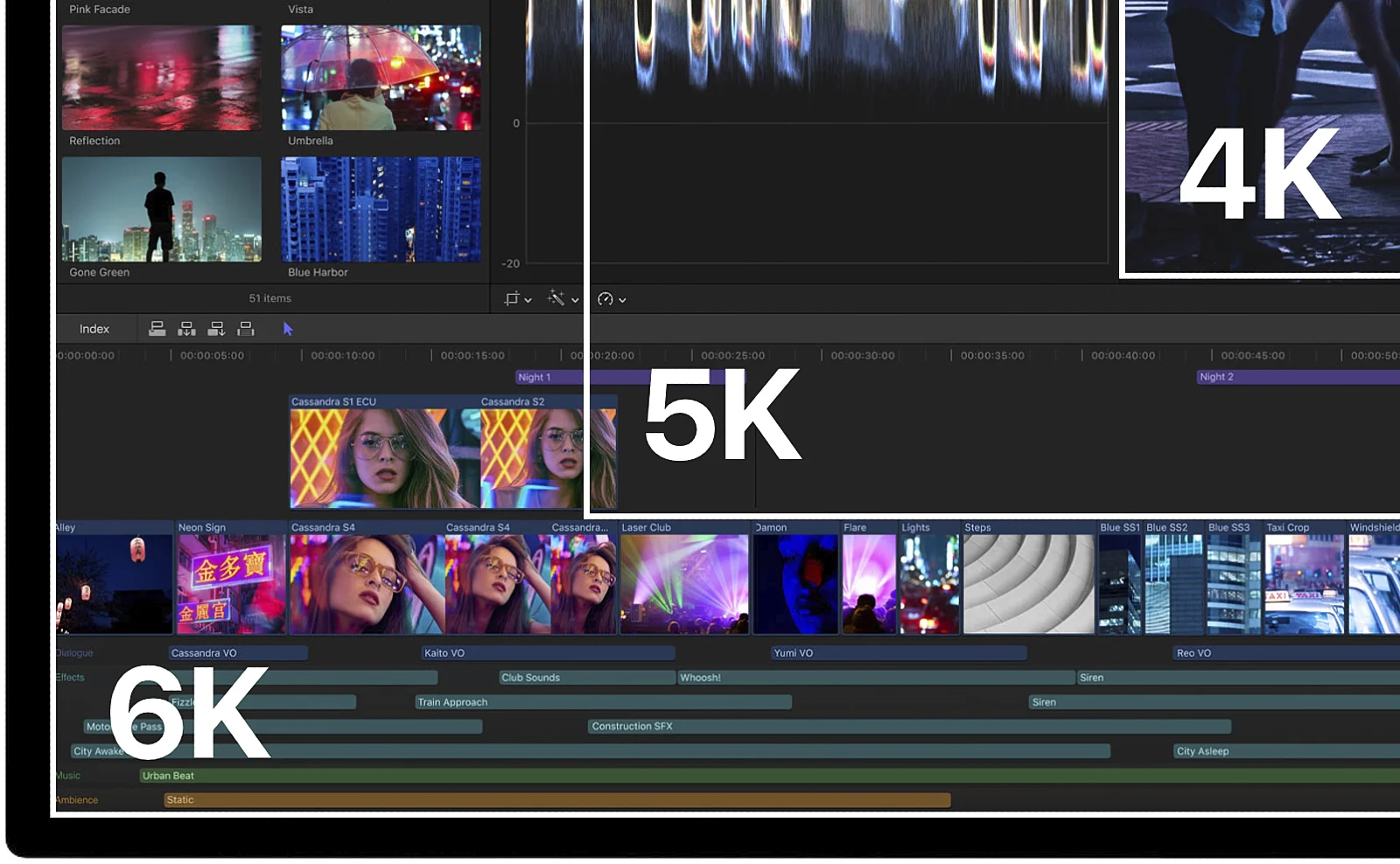Viewport: 1400px width, 864px height.
Task: Select the Kaito VO audio clip
Action: click(x=548, y=653)
